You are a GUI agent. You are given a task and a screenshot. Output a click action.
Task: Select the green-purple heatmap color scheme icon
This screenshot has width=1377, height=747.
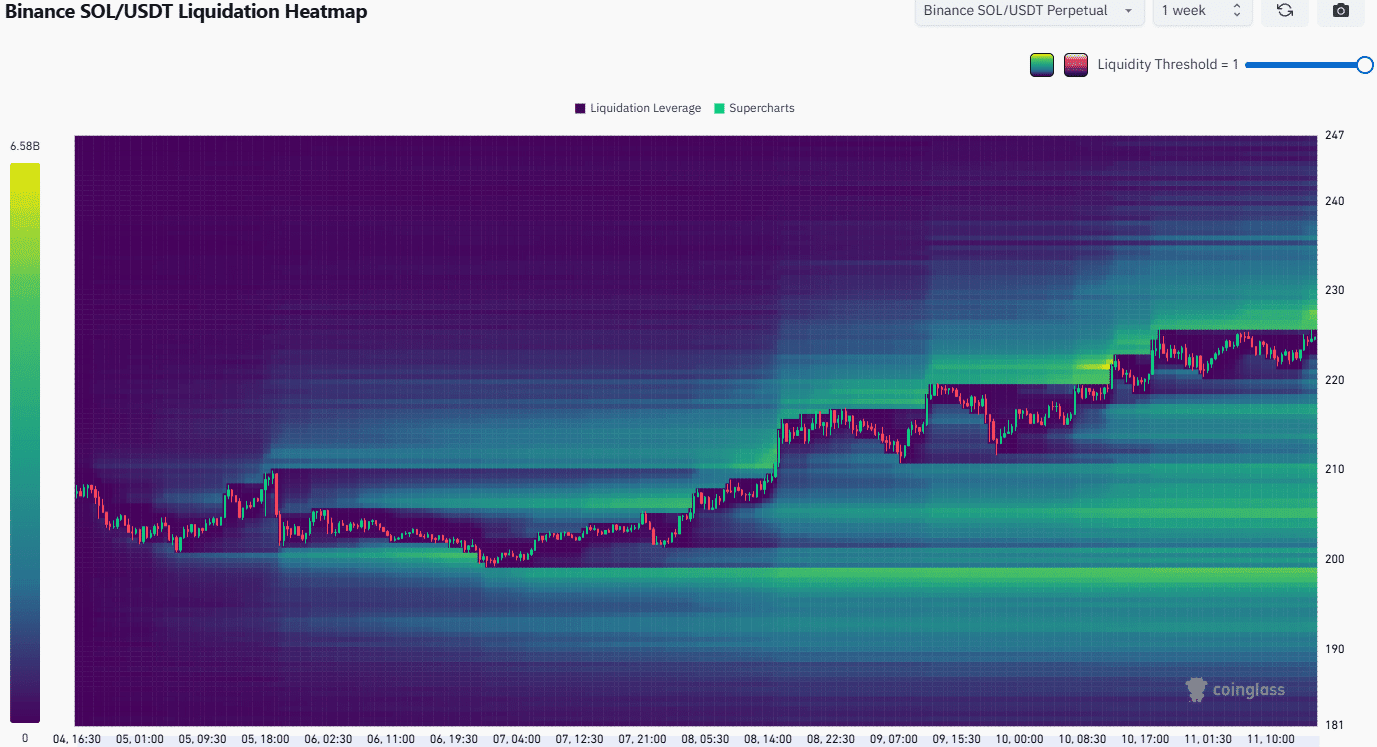tap(1041, 64)
